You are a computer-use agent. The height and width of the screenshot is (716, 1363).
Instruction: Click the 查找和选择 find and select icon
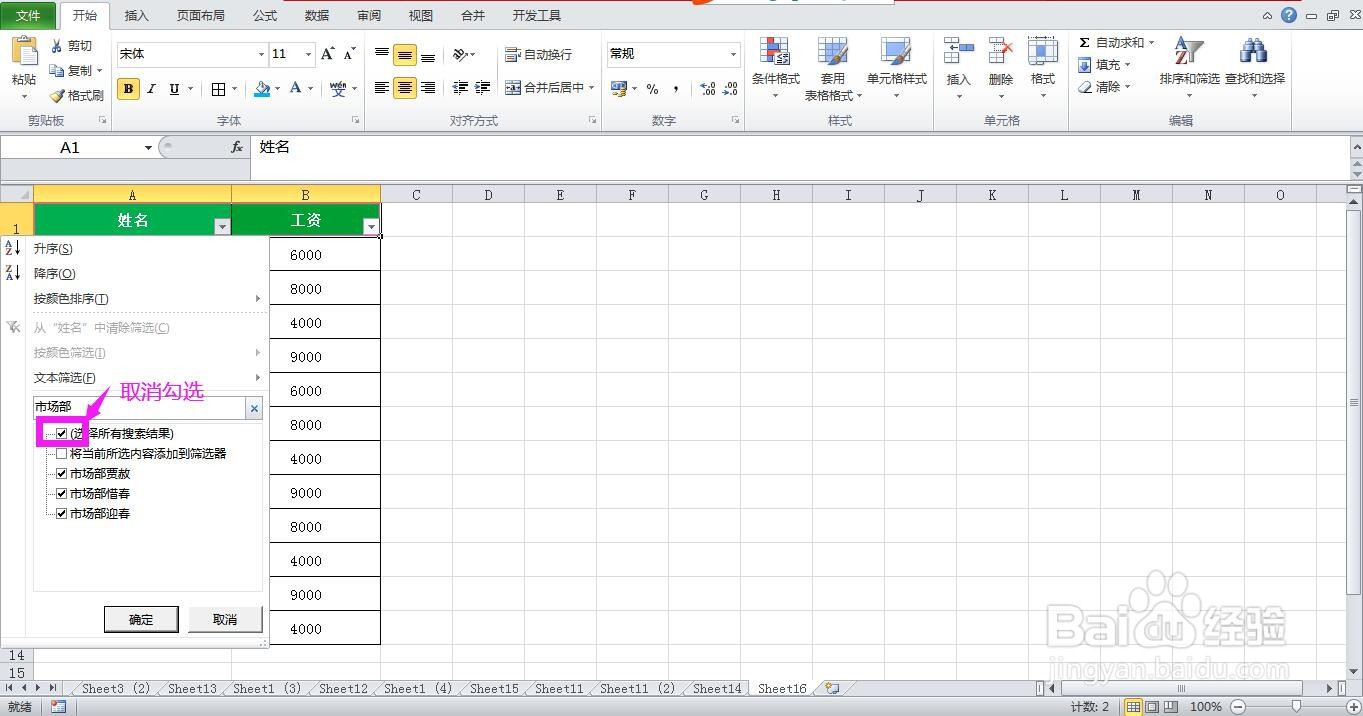point(1254,67)
